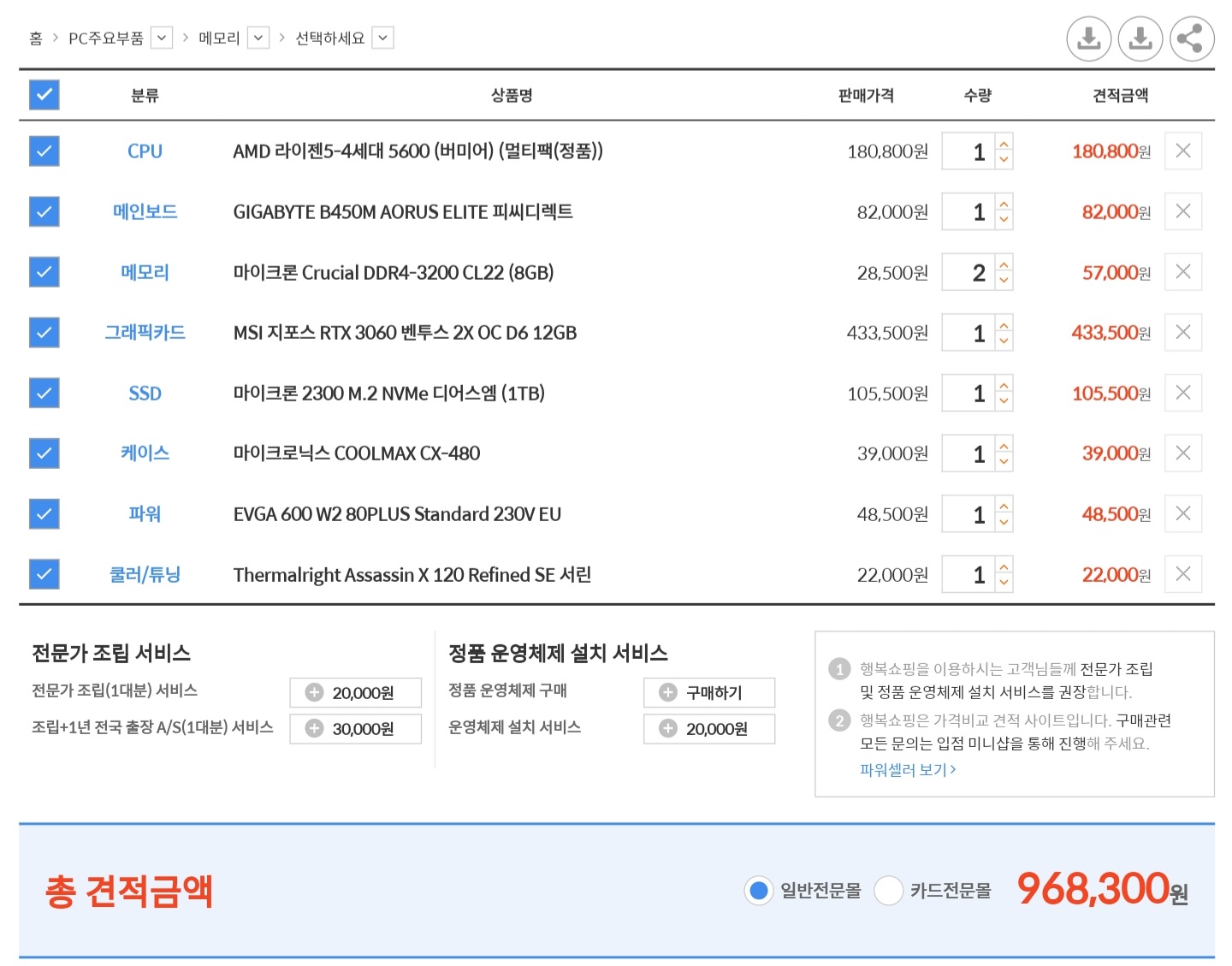
Task: Toggle the select-all checkbox in the table header
Action: (x=44, y=94)
